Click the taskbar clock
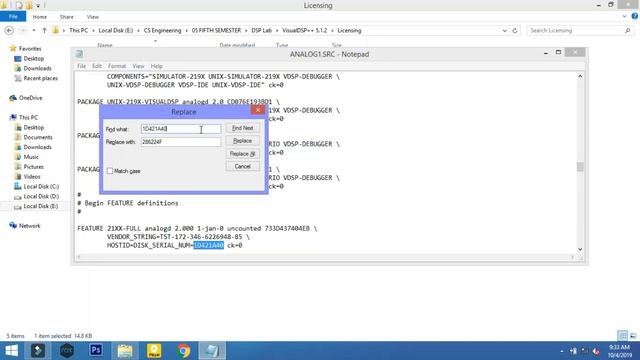Screen dimensions: 640x360 coord(619,351)
